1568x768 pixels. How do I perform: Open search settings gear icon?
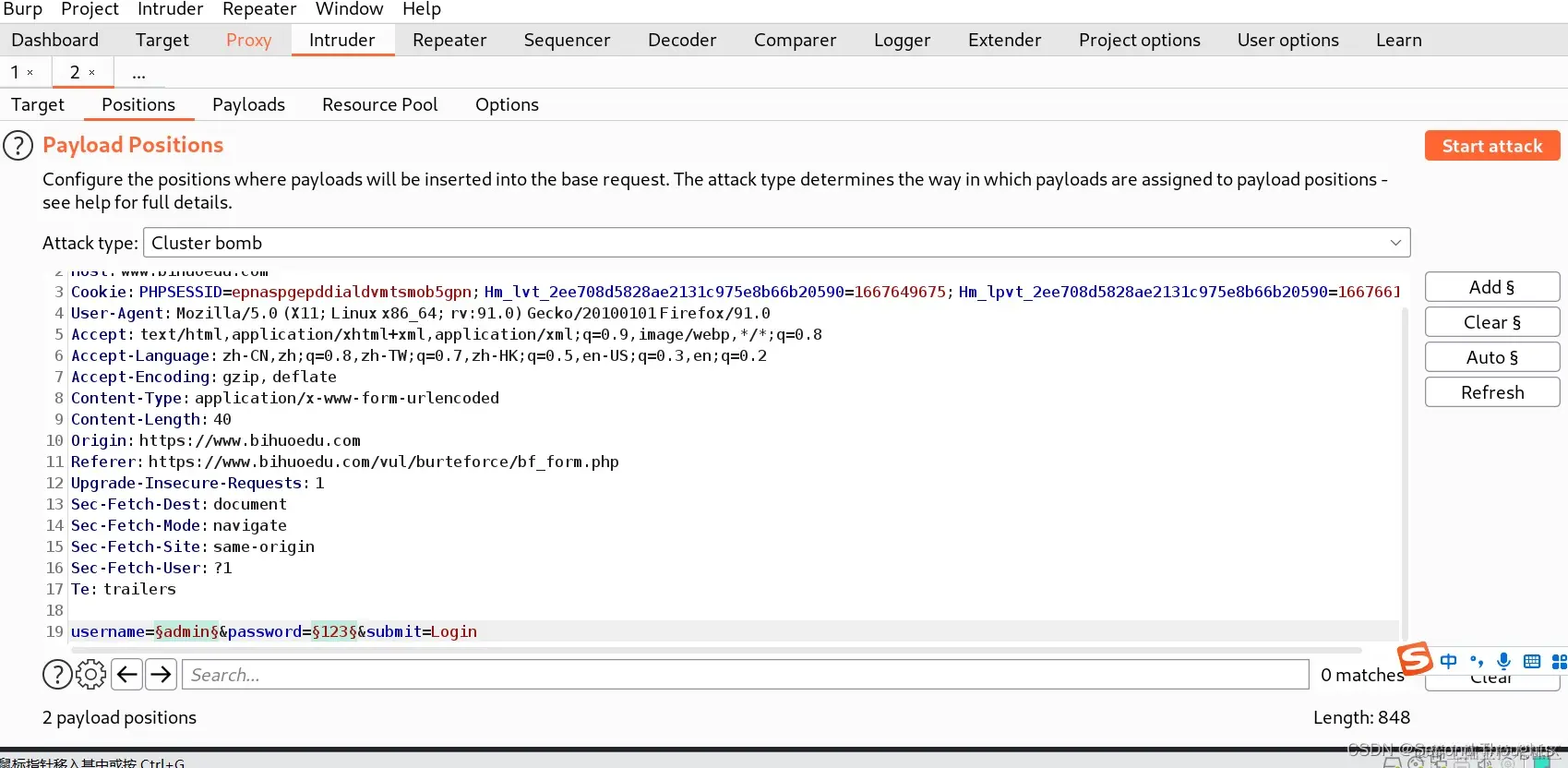point(90,675)
